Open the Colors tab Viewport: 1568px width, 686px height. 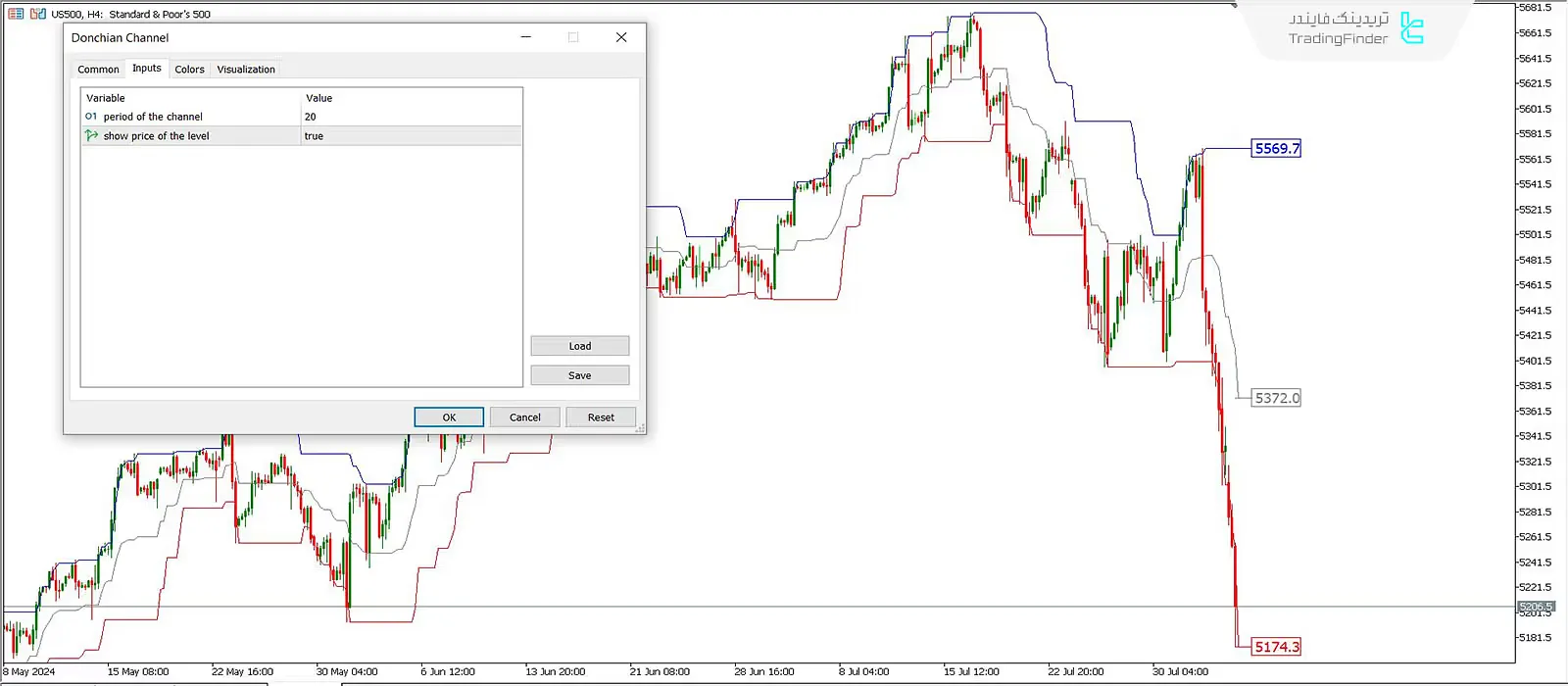tap(189, 70)
